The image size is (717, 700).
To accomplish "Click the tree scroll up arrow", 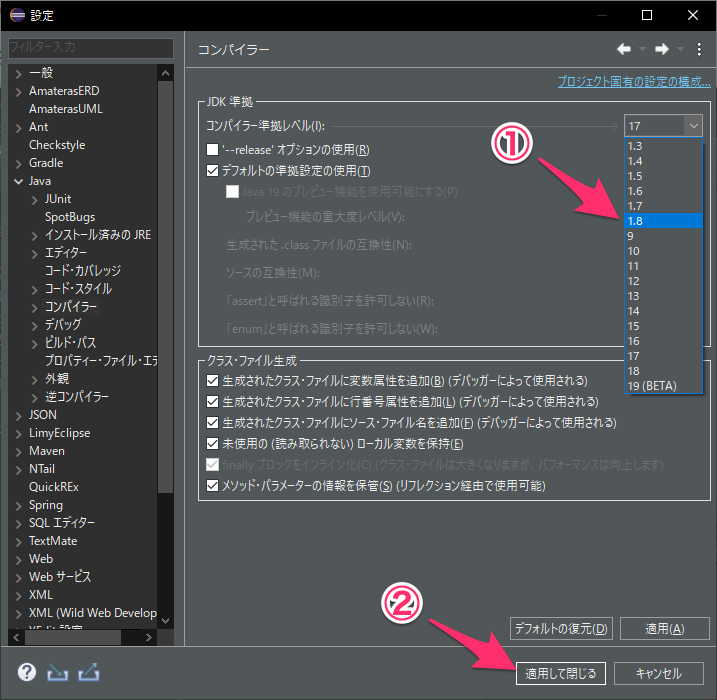I will pos(166,73).
